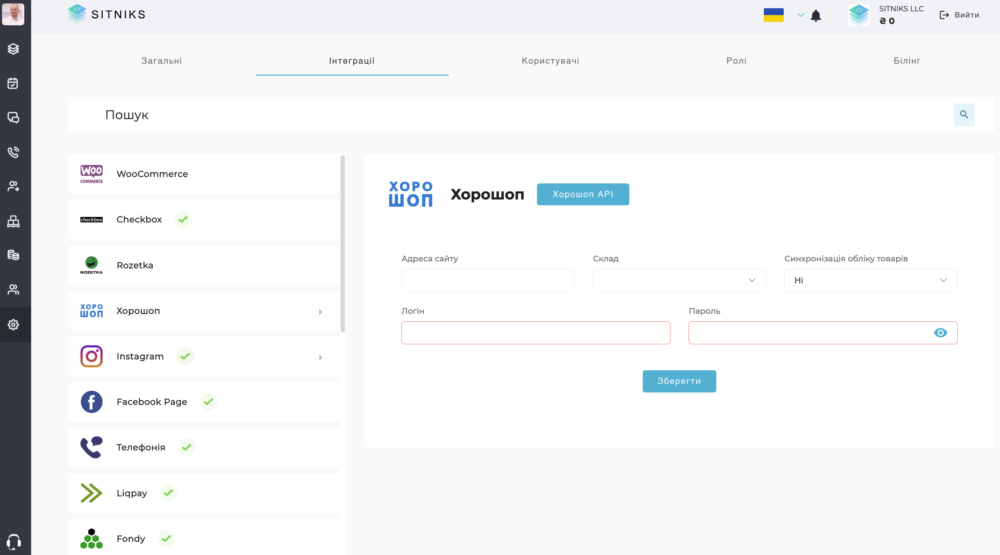This screenshot has width=1000, height=555.
Task: Click the Зберегти save button
Action: [679, 381]
